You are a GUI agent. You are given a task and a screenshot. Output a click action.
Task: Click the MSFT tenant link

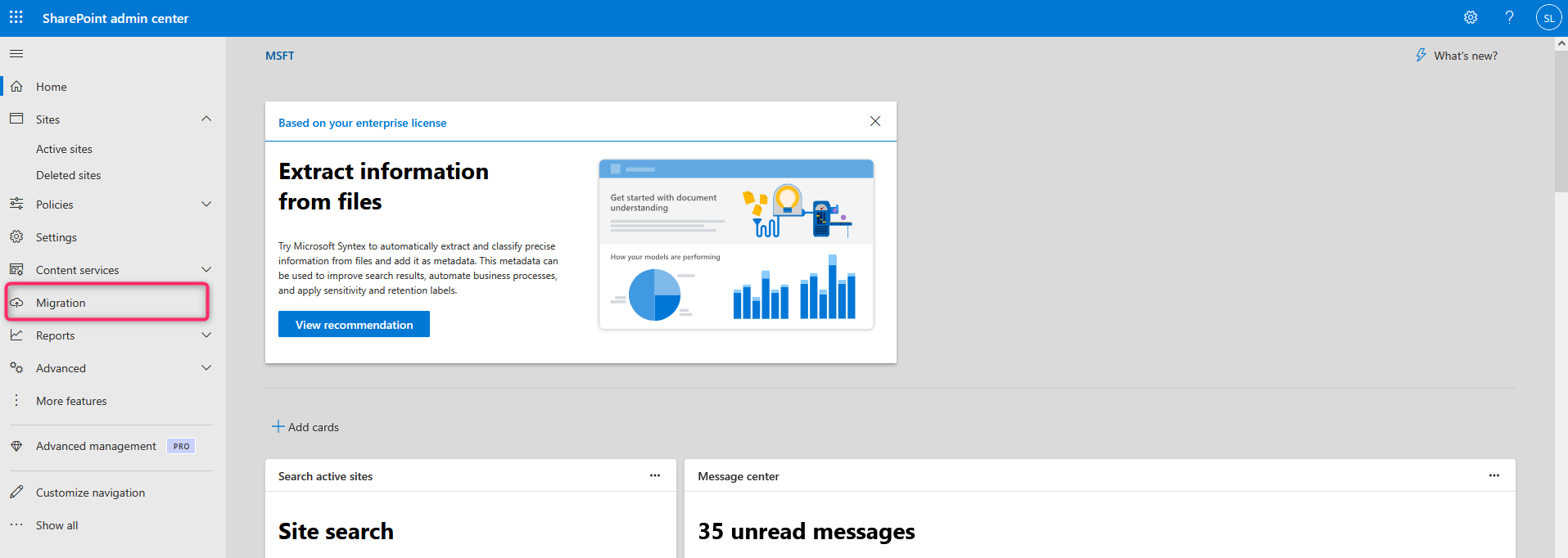click(279, 56)
